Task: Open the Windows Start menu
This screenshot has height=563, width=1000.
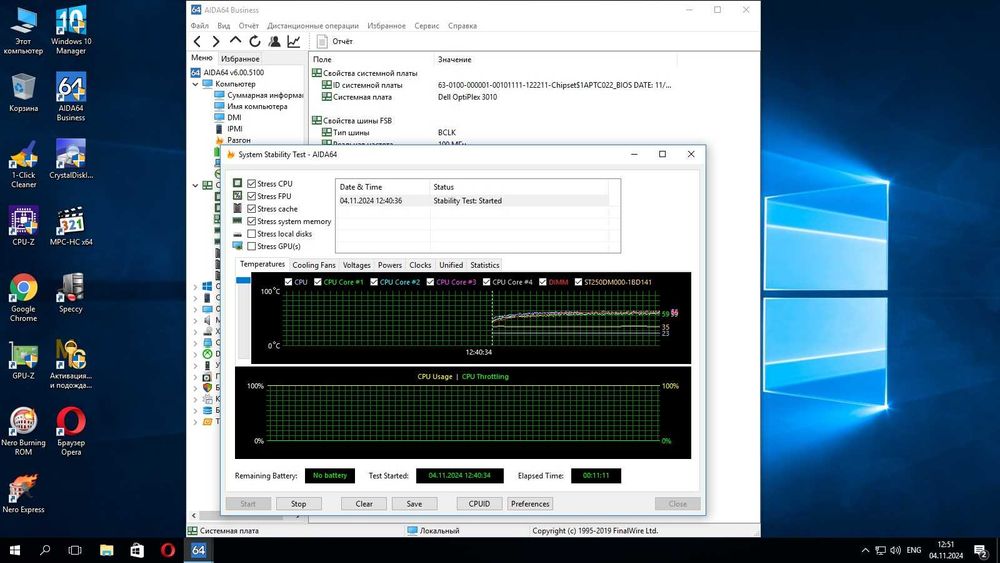Action: 15,550
